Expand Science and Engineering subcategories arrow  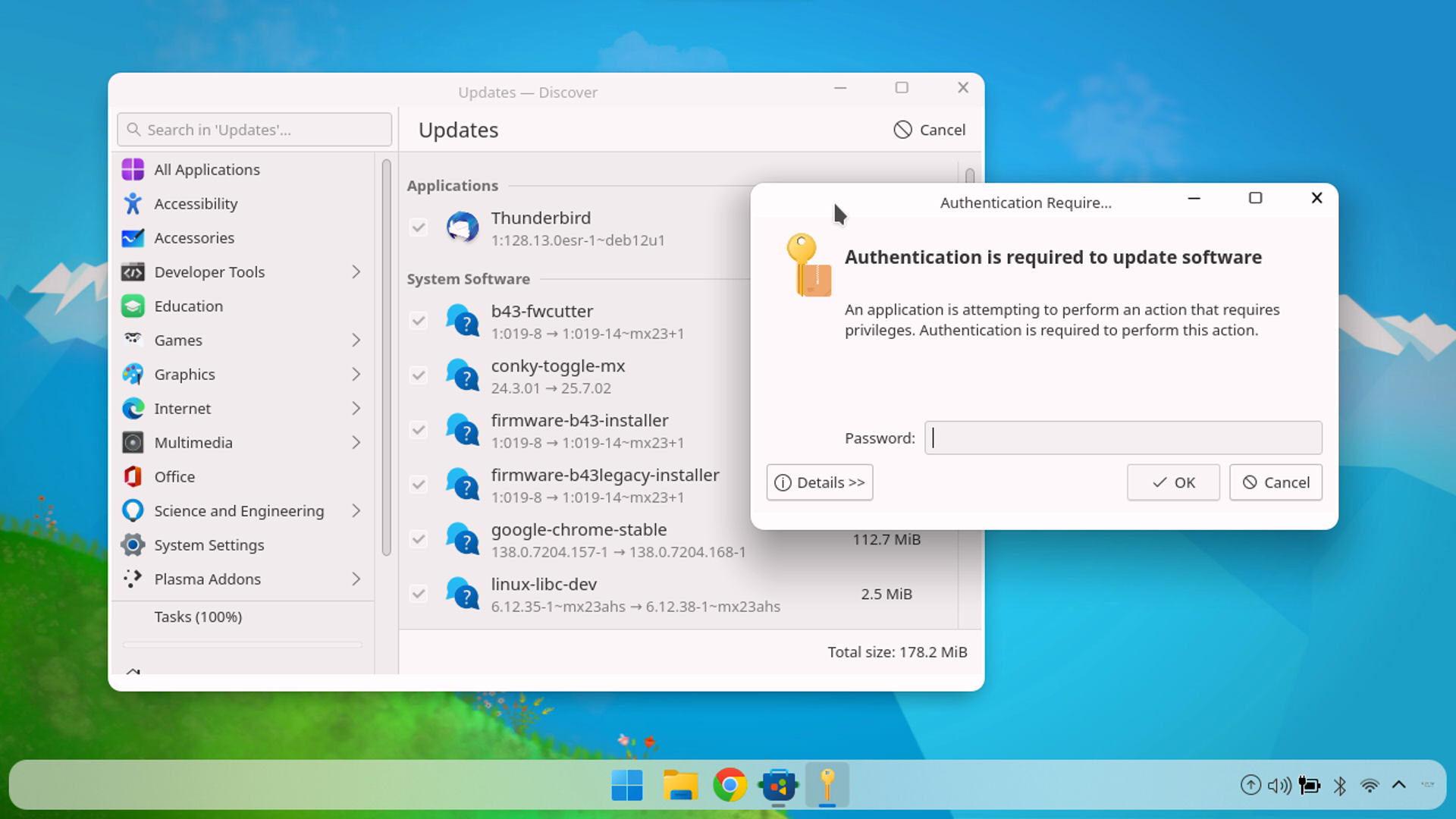[x=356, y=510]
